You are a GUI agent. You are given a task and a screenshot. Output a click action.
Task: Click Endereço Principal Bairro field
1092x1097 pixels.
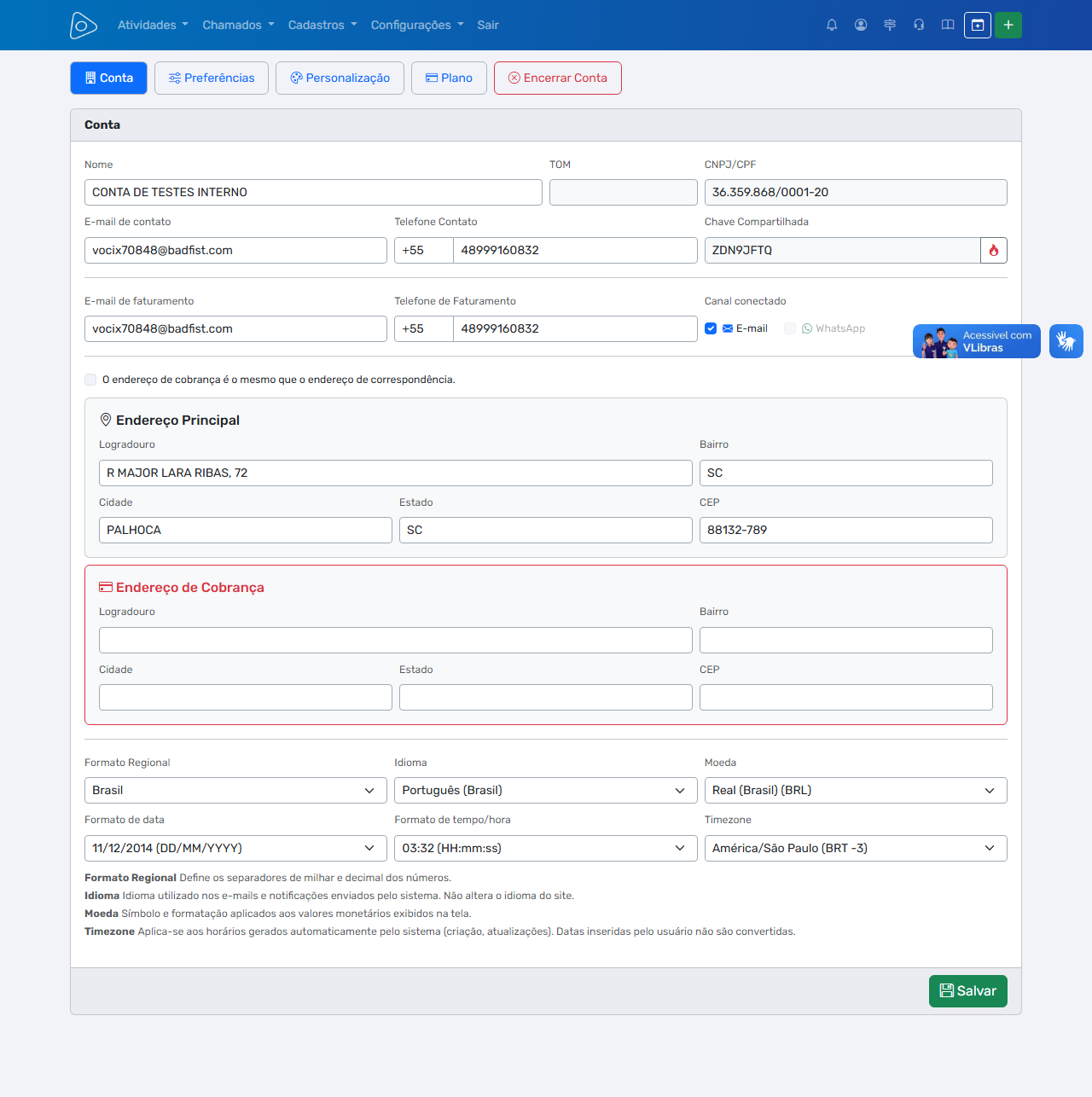coord(846,473)
